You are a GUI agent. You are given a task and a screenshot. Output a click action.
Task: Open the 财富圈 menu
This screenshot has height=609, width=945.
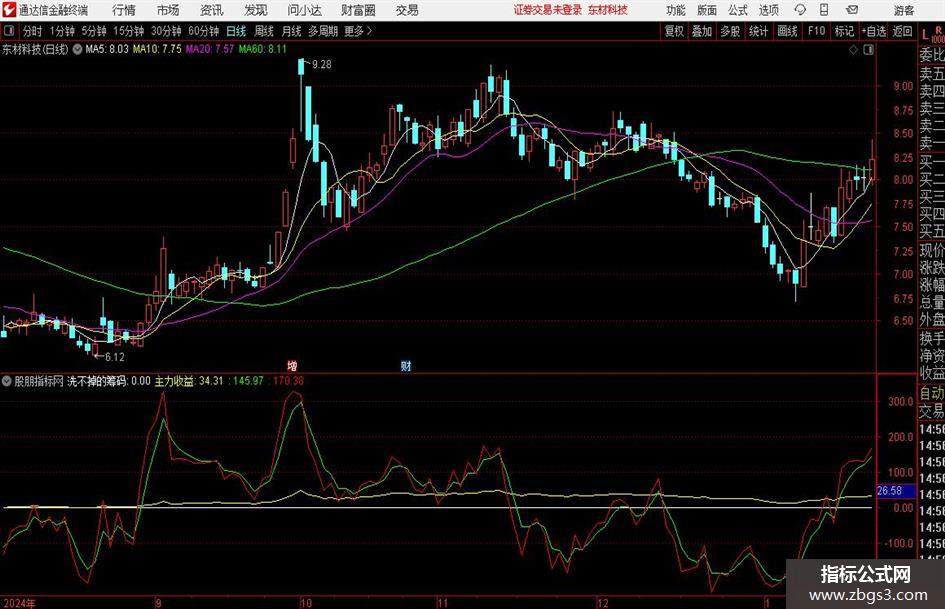coord(358,10)
